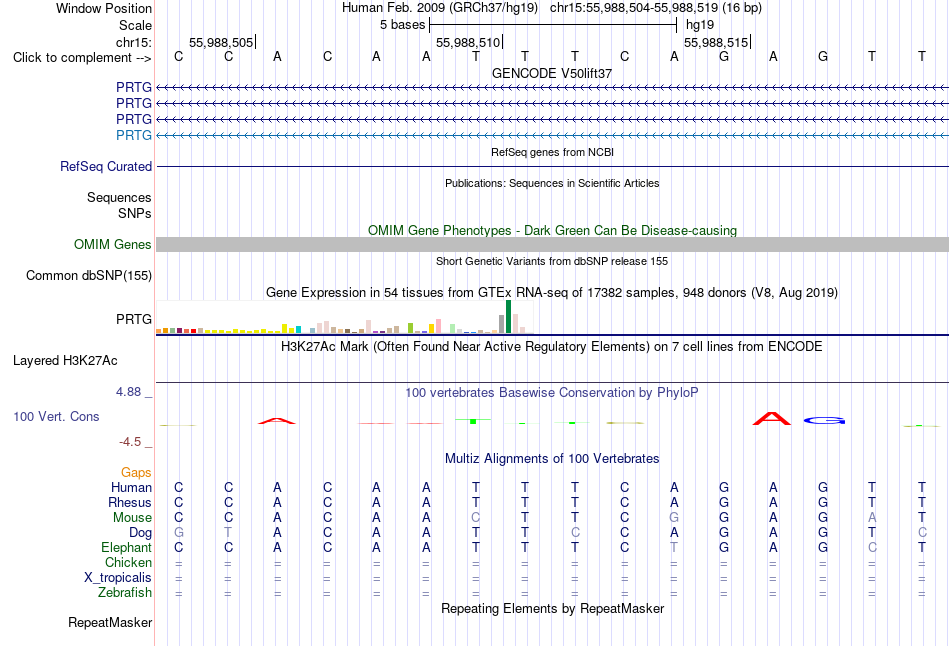
Task: Click the 4.88 PhyloP maximum value
Action: click(128, 392)
